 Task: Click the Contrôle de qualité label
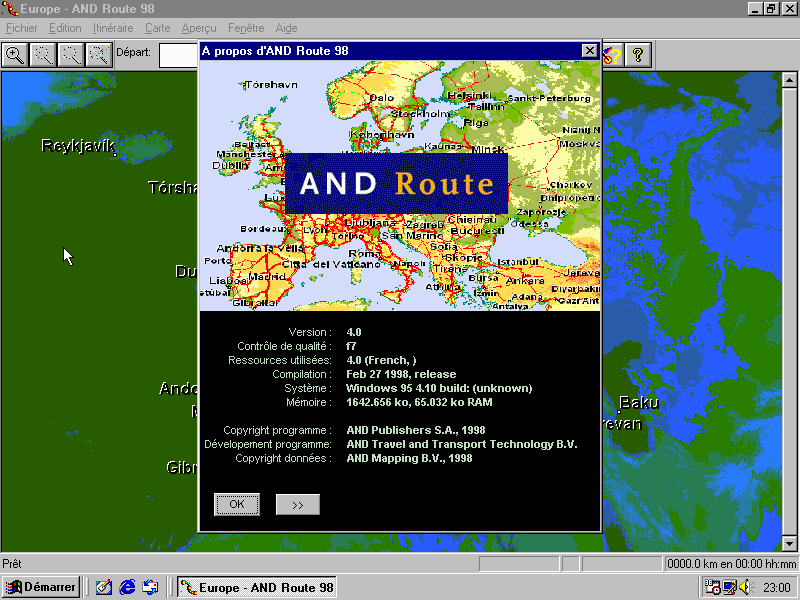[284, 346]
